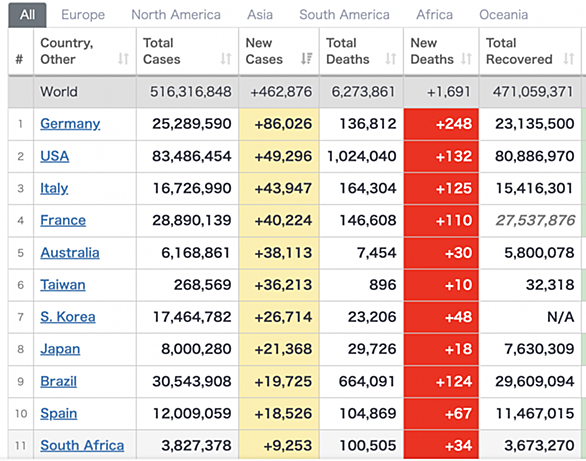Screen dimensions: 586x461
Task: Click the Total Recovered header text
Action: tap(519, 51)
